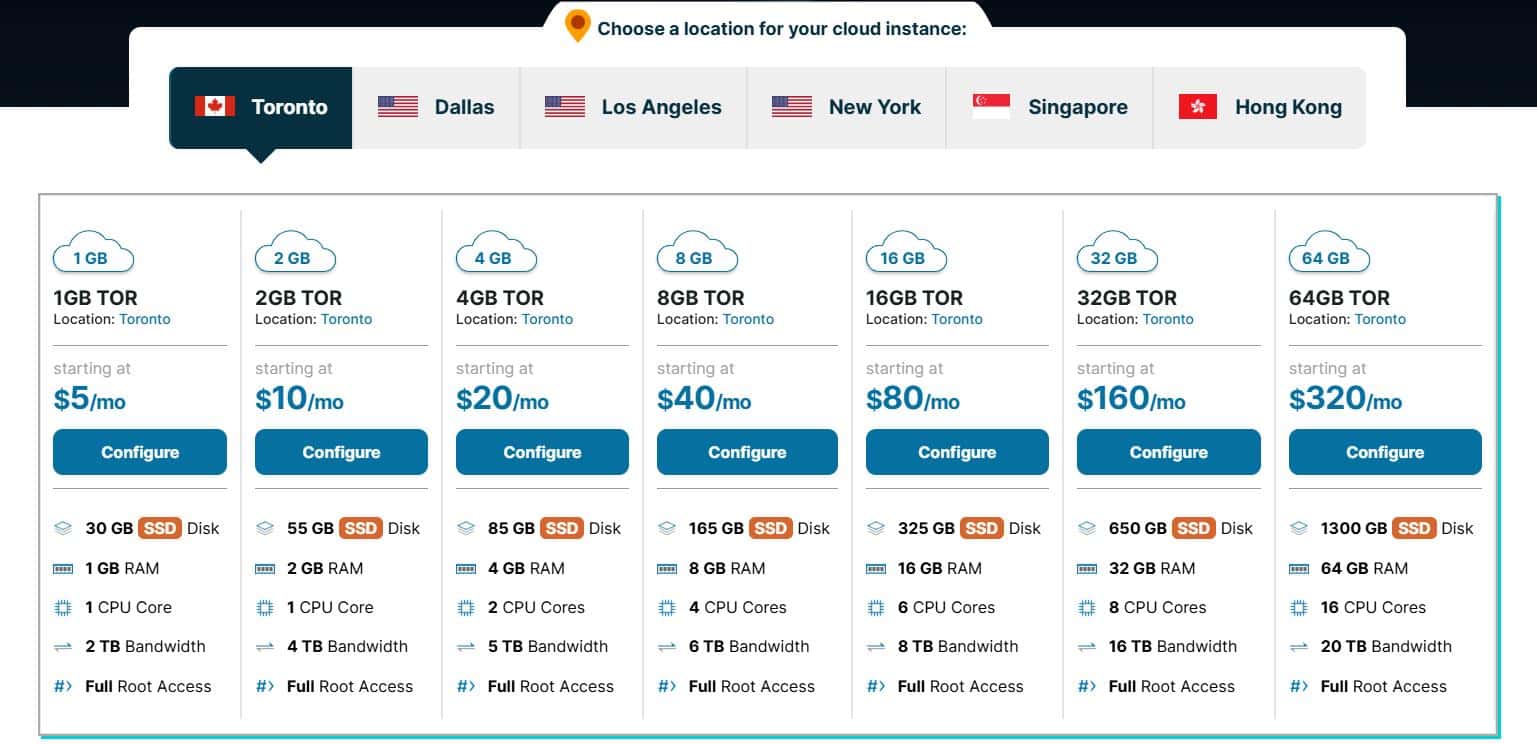Choose the New York location tab
1537x744 pixels.
[x=846, y=107]
